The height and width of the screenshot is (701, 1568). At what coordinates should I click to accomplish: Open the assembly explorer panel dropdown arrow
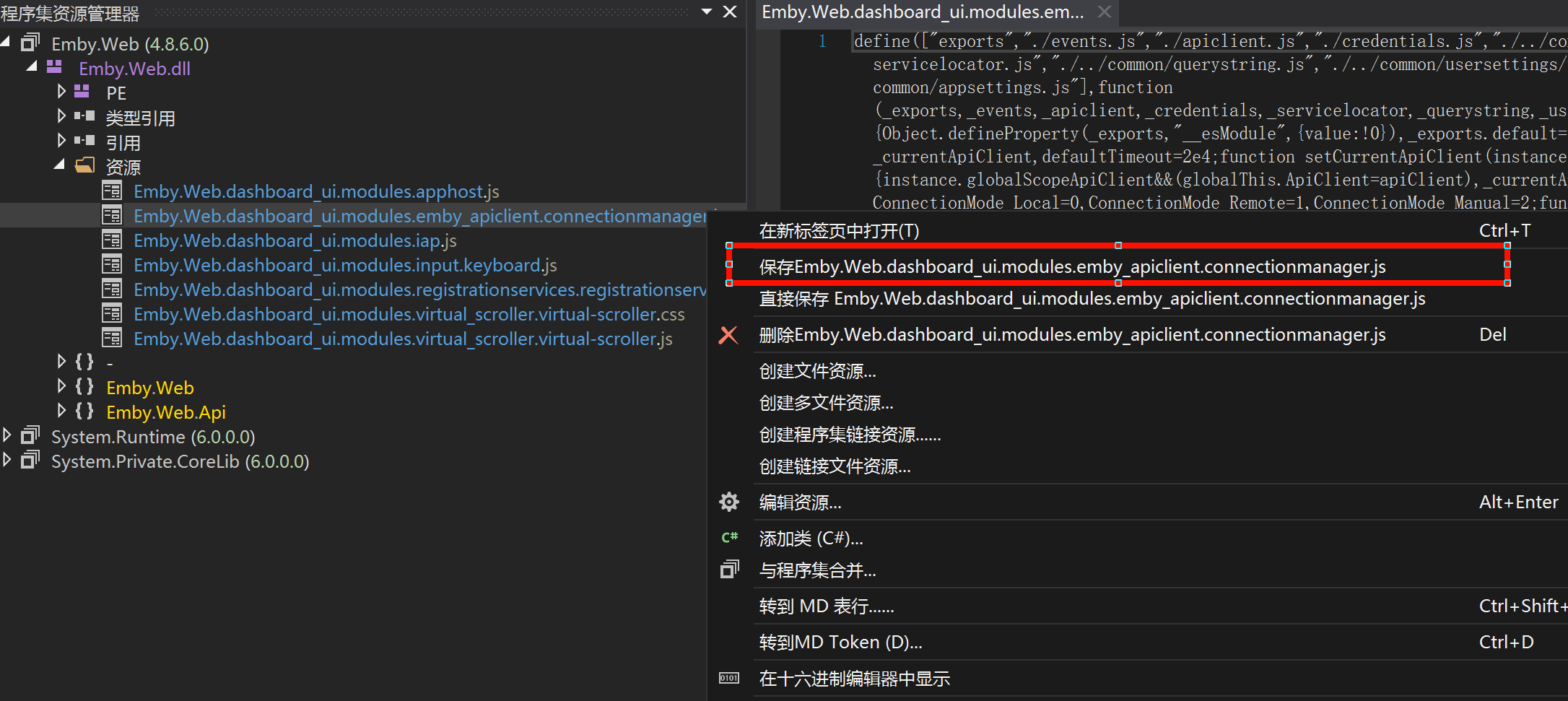[x=707, y=12]
